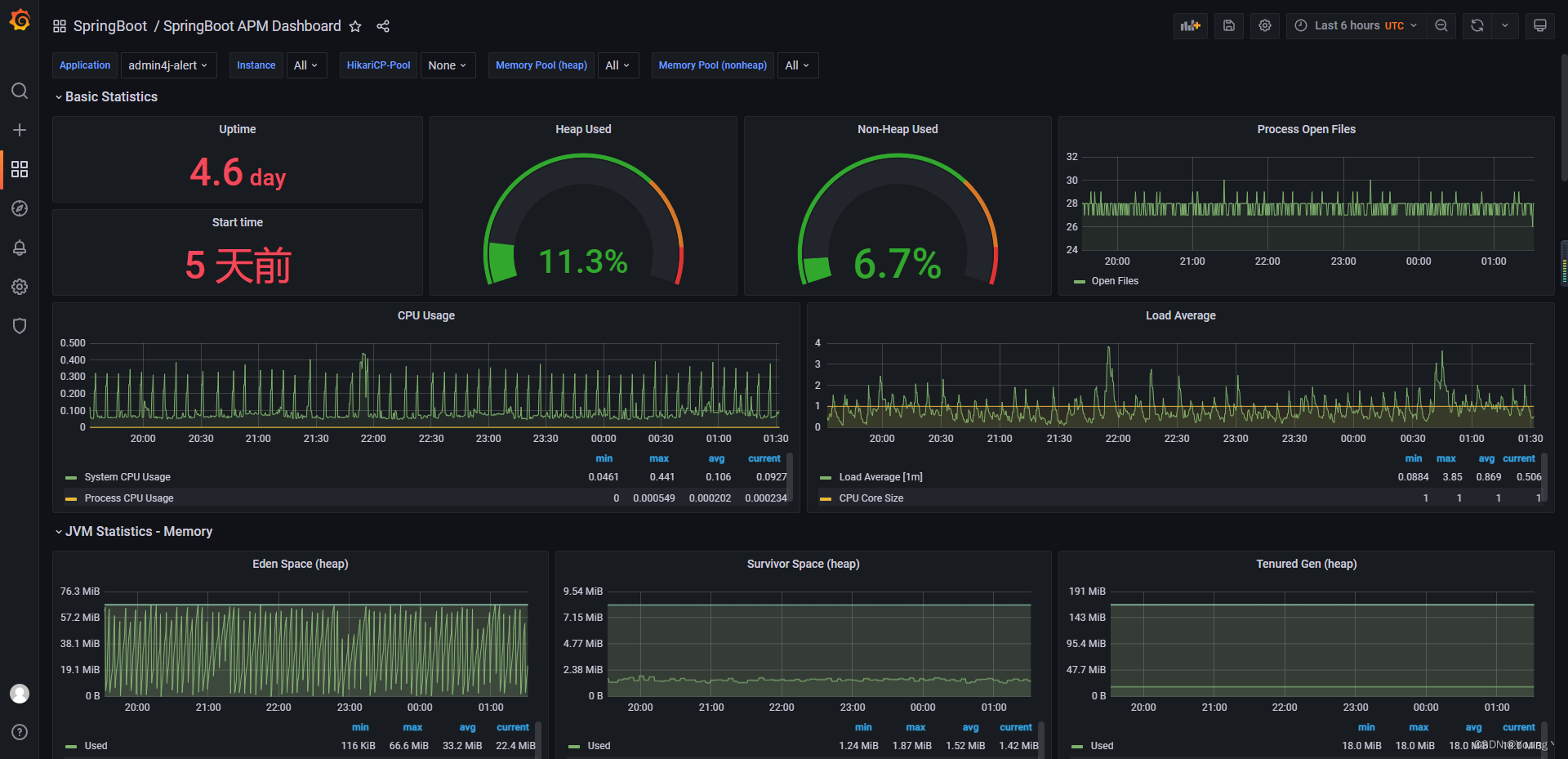This screenshot has height=759, width=1568.
Task: Save the dashboard with disk icon
Action: (1229, 25)
